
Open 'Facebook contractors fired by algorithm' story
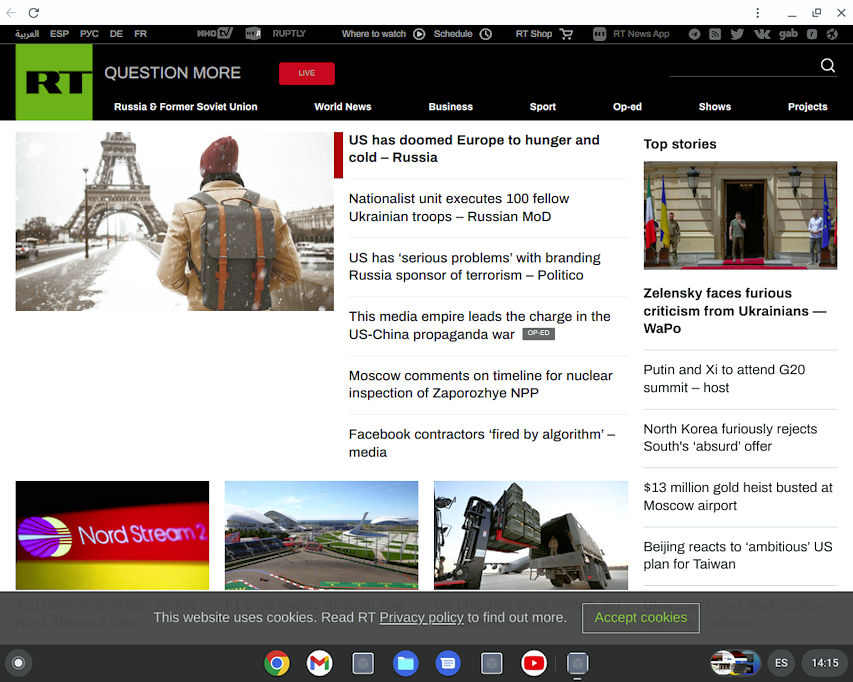click(x=481, y=443)
